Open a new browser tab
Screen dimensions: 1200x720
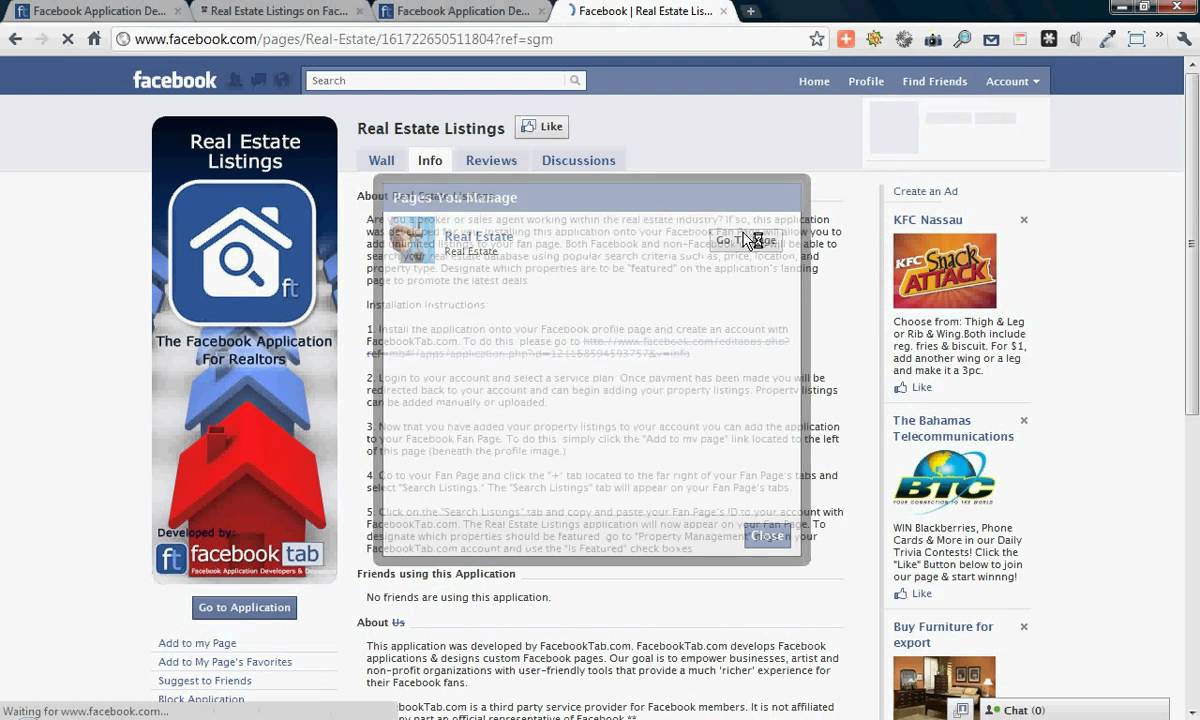(x=750, y=11)
